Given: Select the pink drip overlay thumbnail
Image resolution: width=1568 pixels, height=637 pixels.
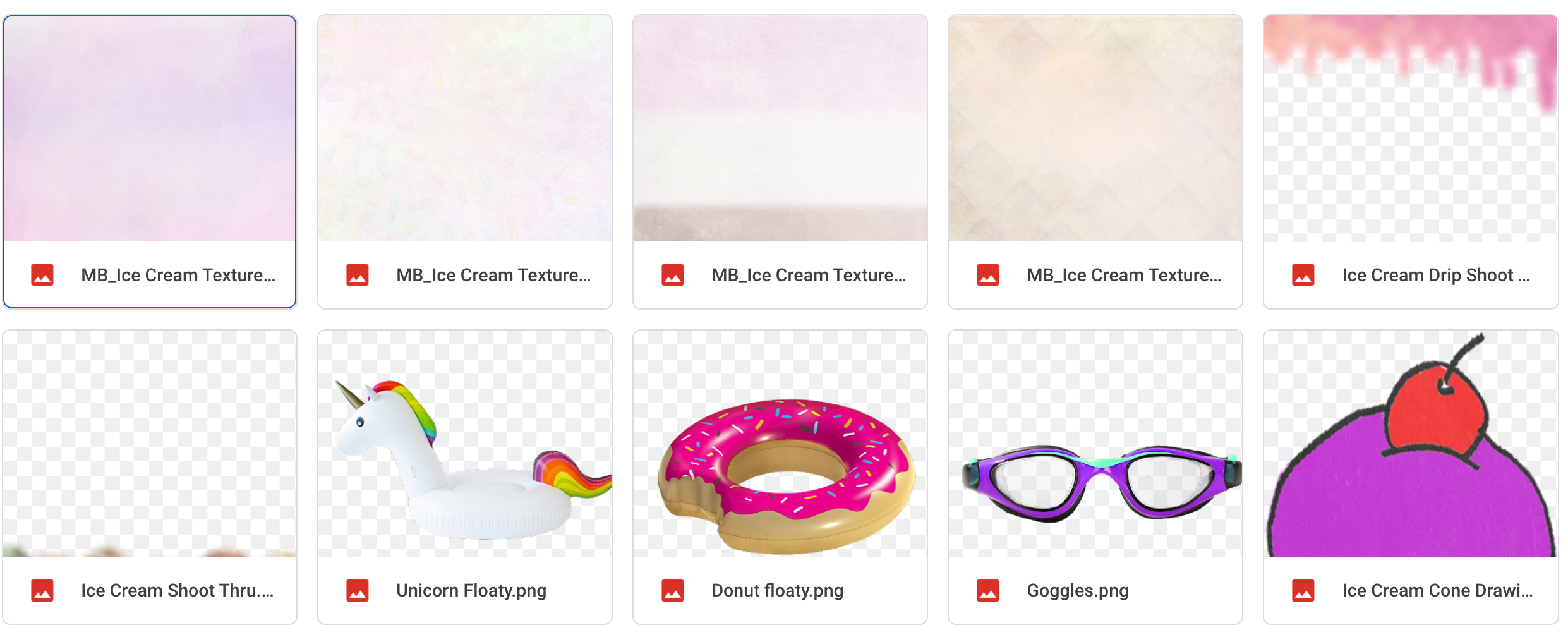Looking at the screenshot, I should [1411, 128].
